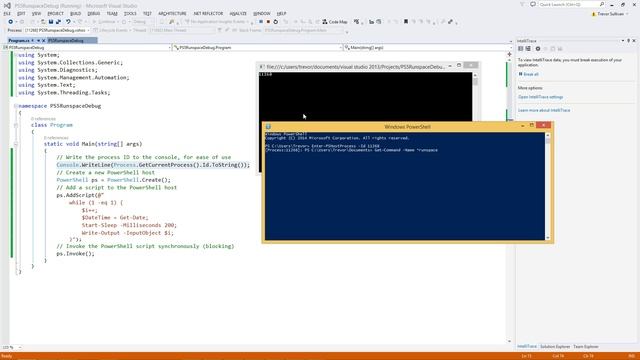
Task: Switch to the IntelliTrace bottom tab
Action: coord(527,347)
